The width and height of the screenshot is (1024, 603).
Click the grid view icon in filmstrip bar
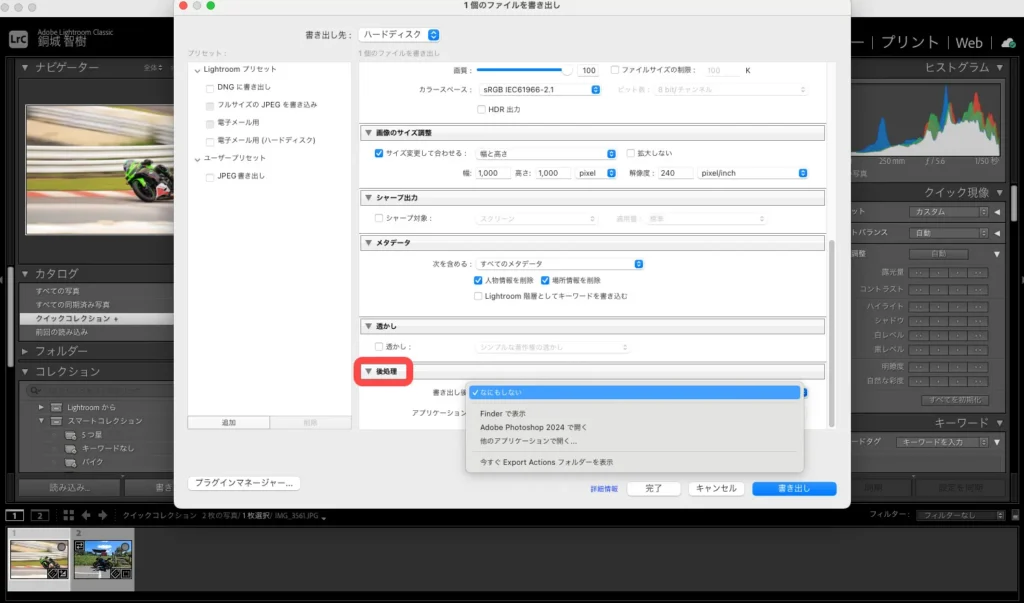[68, 515]
